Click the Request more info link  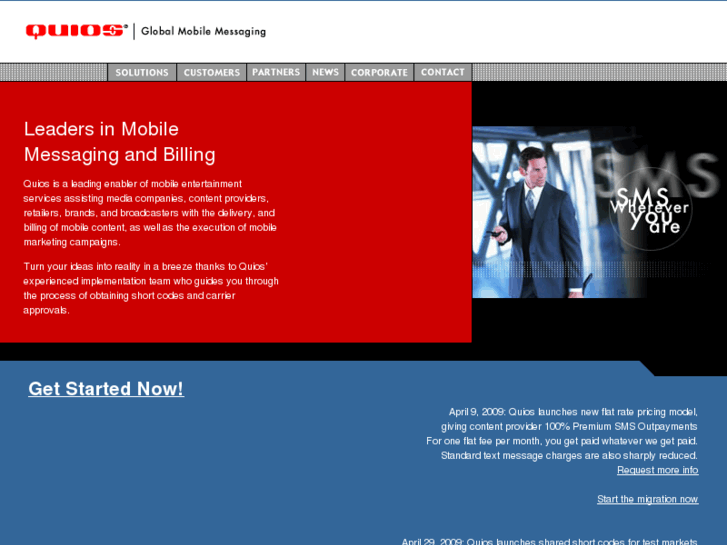pos(657,470)
